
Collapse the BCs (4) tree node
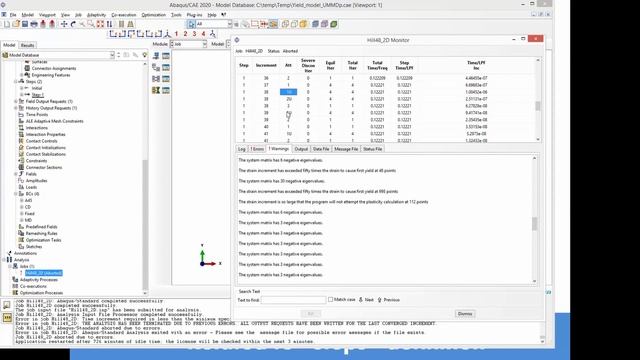coord(16,194)
